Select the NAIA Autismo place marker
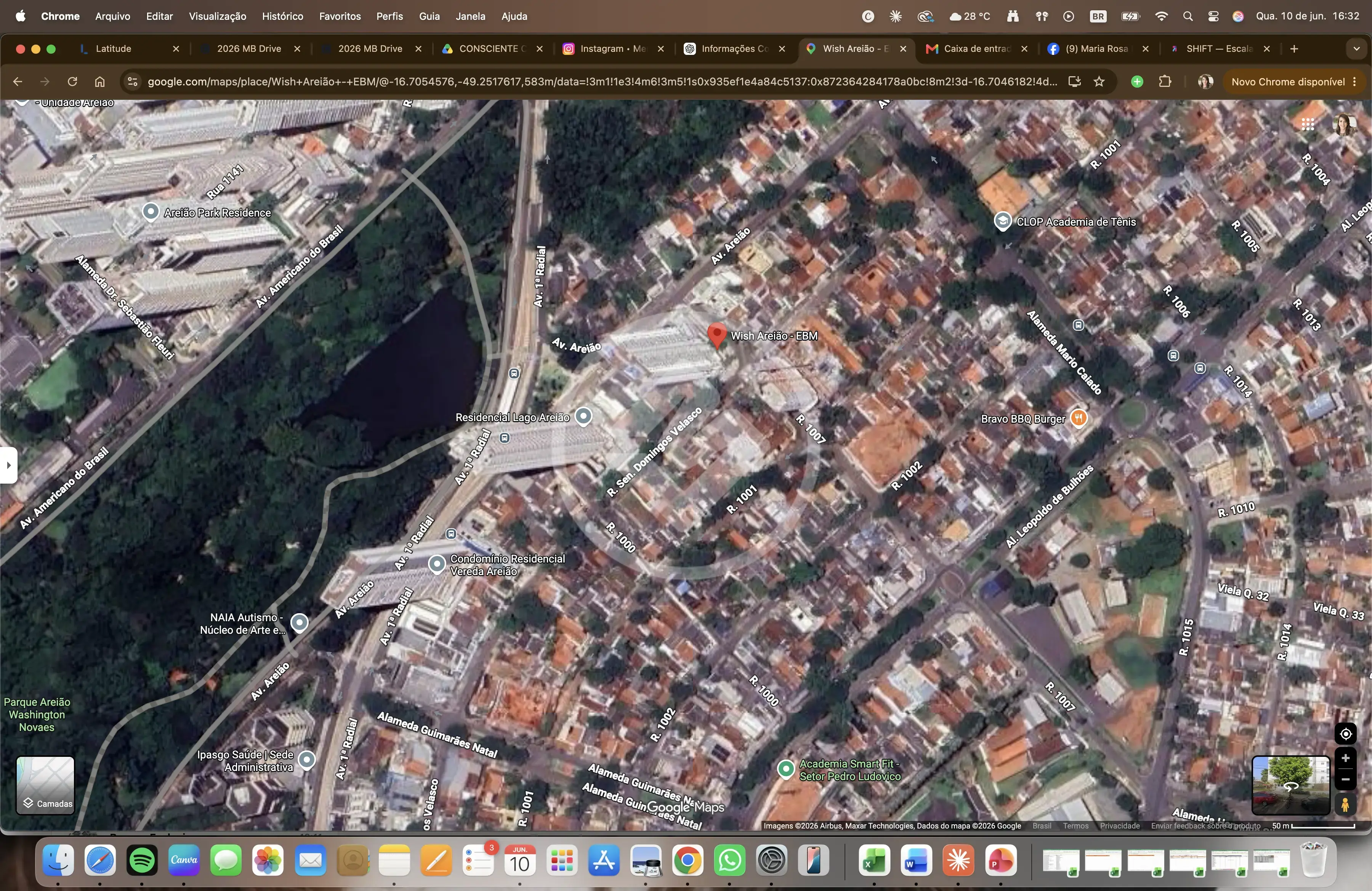Screen dimensions: 1372x891 (299, 622)
